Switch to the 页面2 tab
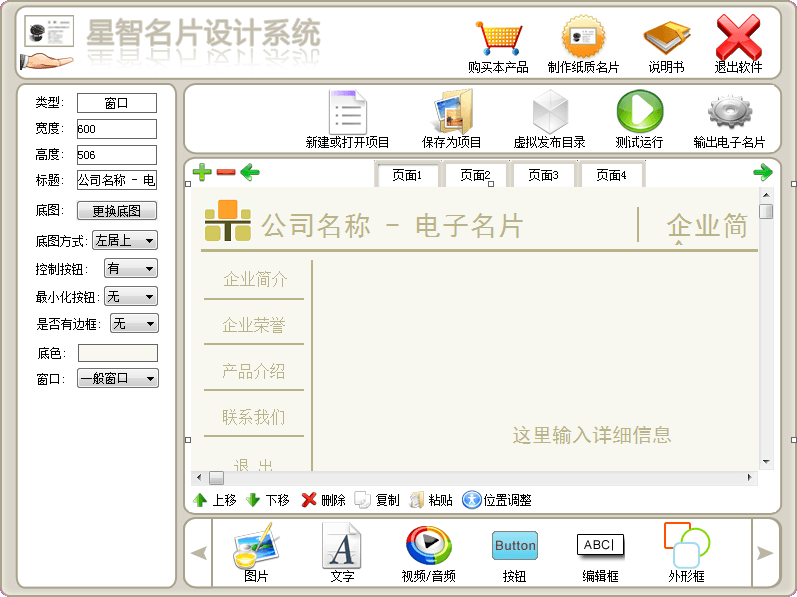The height and width of the screenshot is (597, 797). pyautogui.click(x=475, y=175)
